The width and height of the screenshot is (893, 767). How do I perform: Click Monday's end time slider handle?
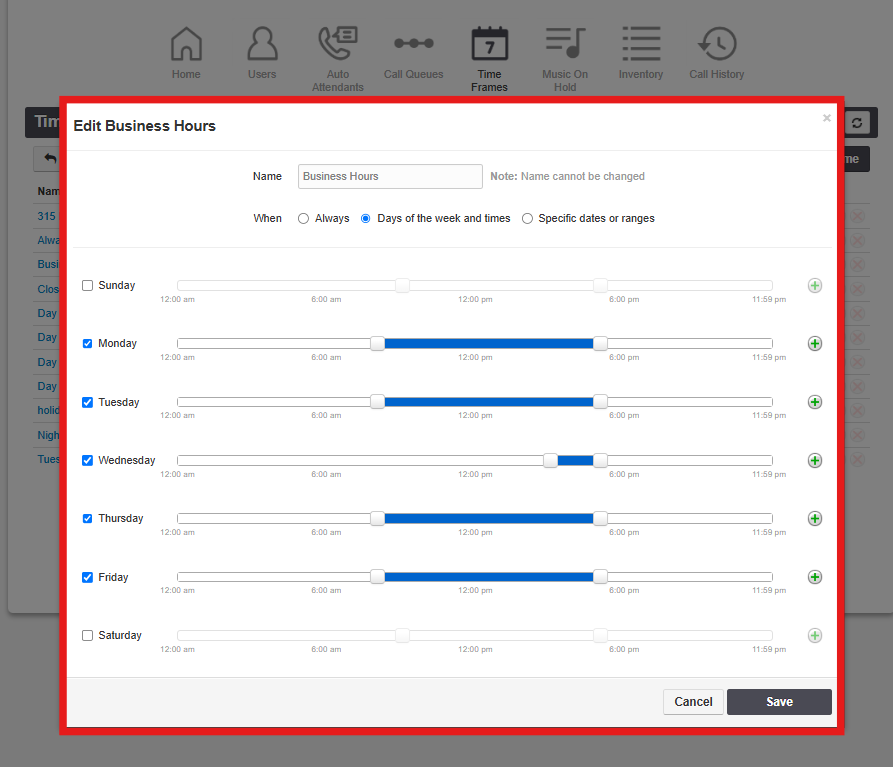[x=600, y=343]
